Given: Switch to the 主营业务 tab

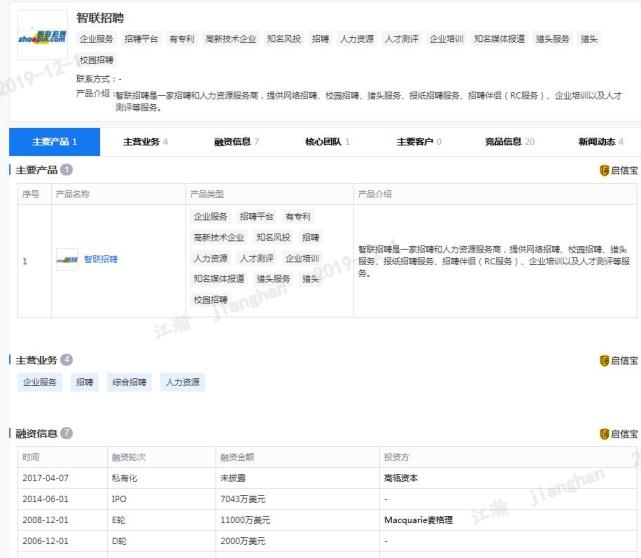Looking at the screenshot, I should (146, 142).
